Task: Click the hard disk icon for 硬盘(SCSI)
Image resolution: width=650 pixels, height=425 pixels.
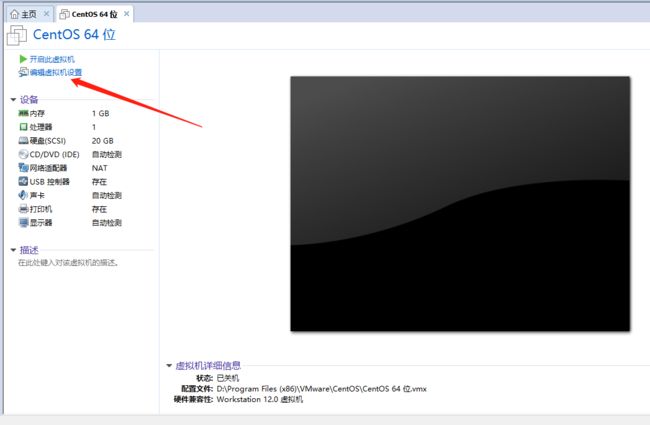Action: click(23, 141)
